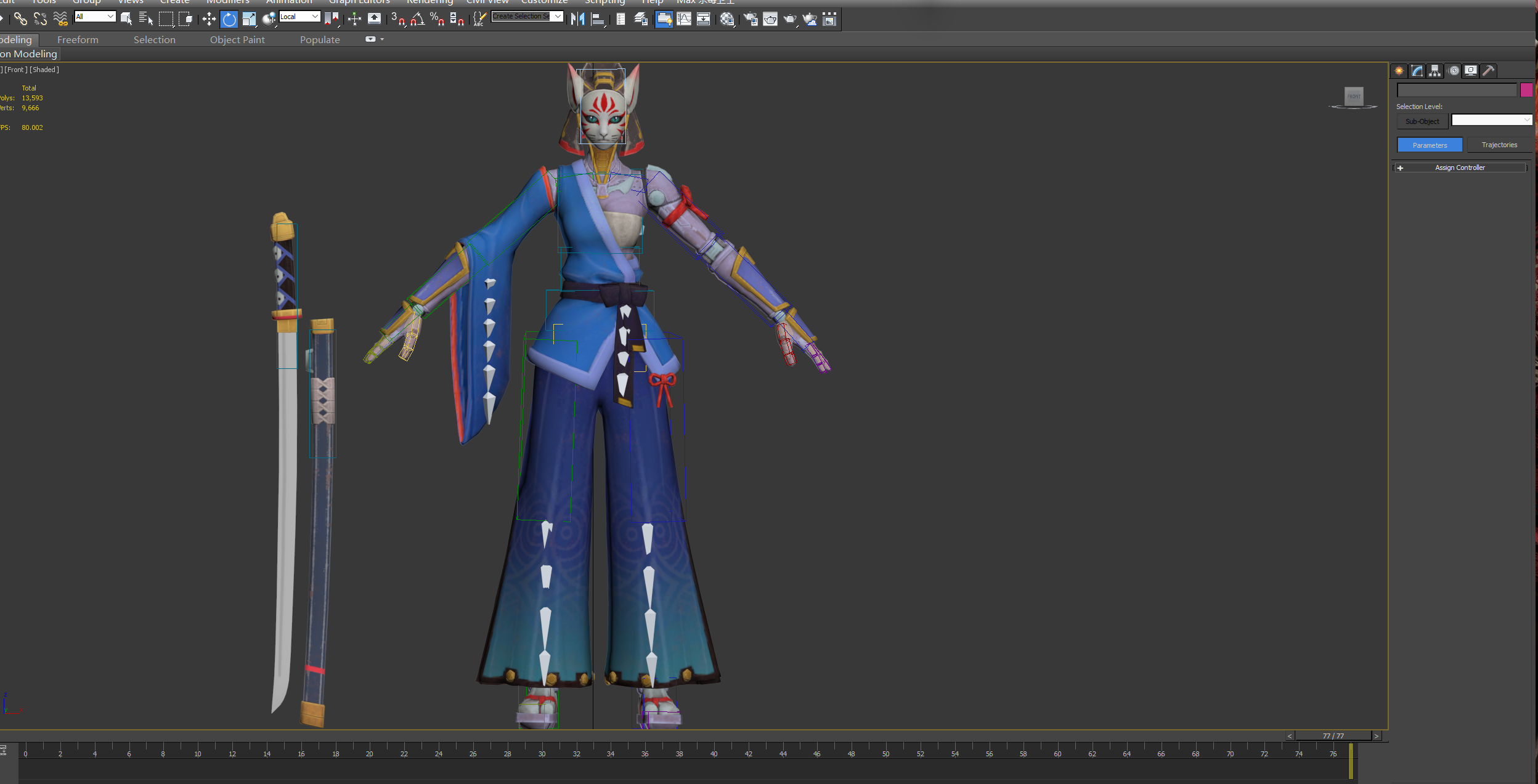Open the [Shaded] viewport shading menu
The image size is (1538, 784).
[x=44, y=70]
